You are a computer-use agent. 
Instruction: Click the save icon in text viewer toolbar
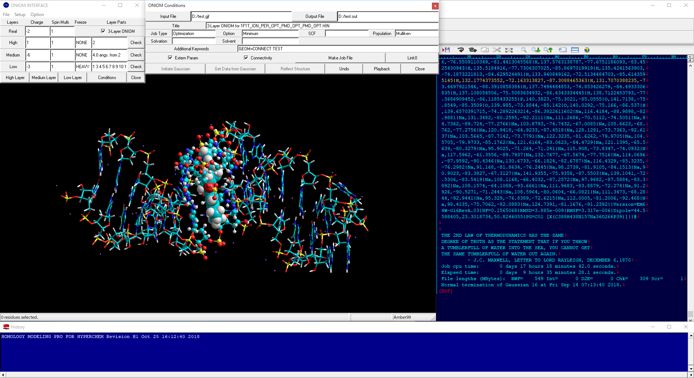point(446,50)
